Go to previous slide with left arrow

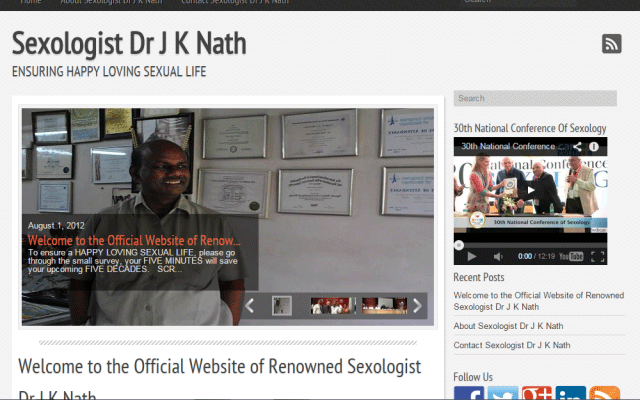250,305
